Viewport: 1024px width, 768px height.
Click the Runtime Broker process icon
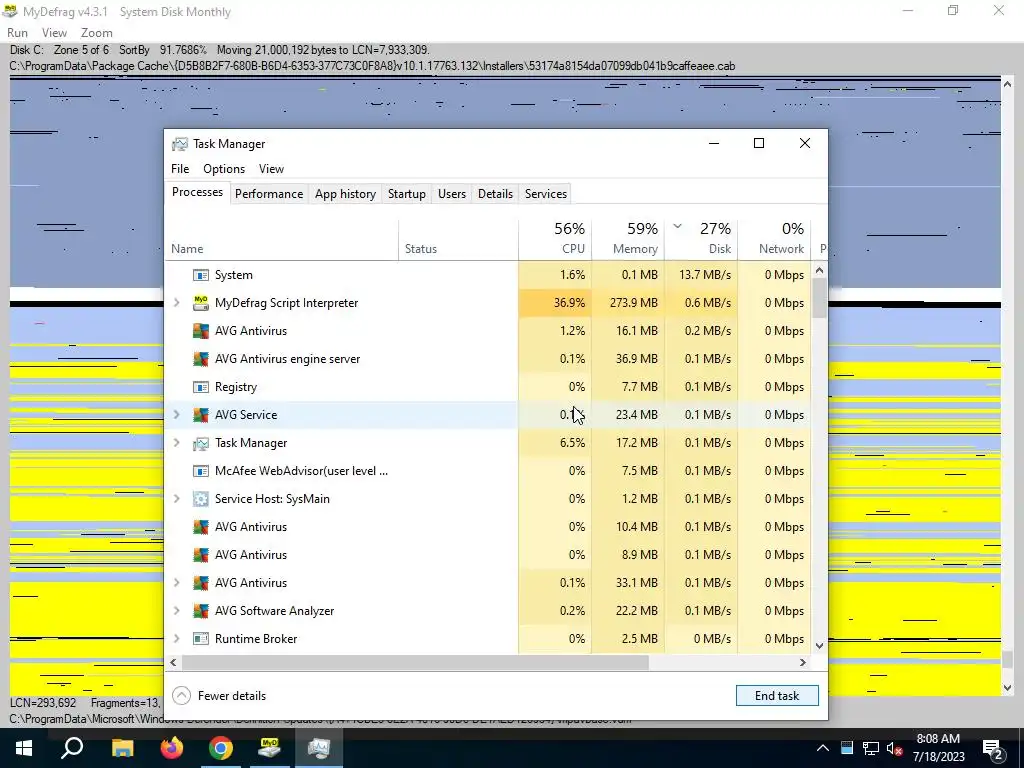pyautogui.click(x=200, y=639)
